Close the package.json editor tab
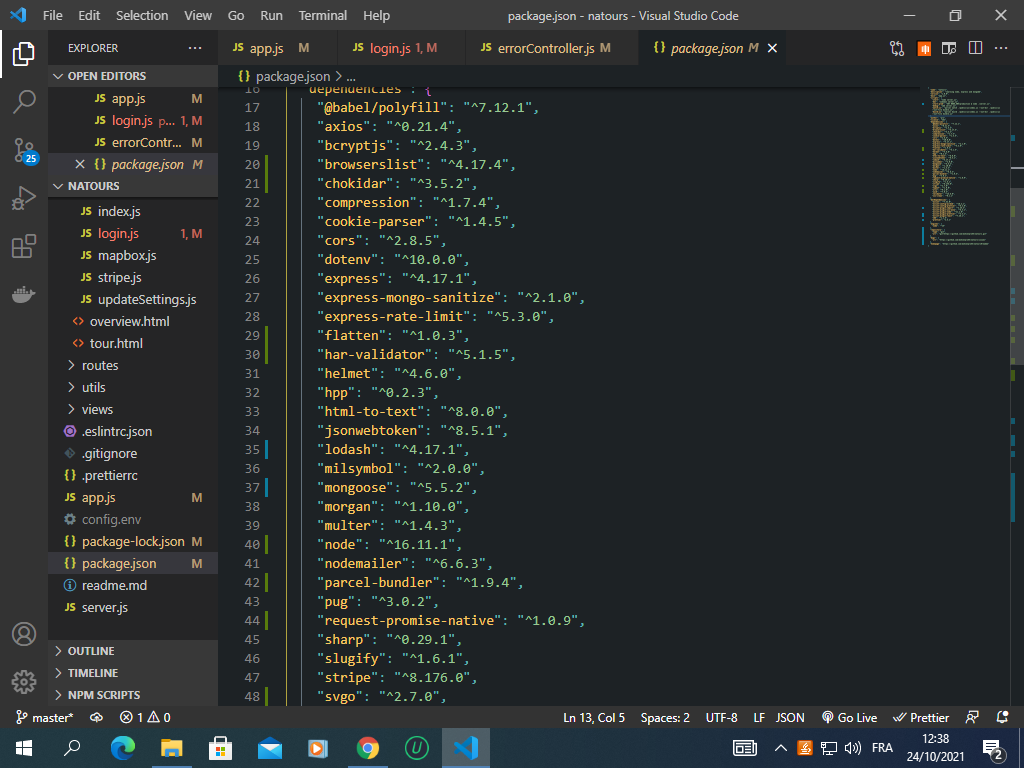The image size is (1024, 768). click(x=772, y=48)
